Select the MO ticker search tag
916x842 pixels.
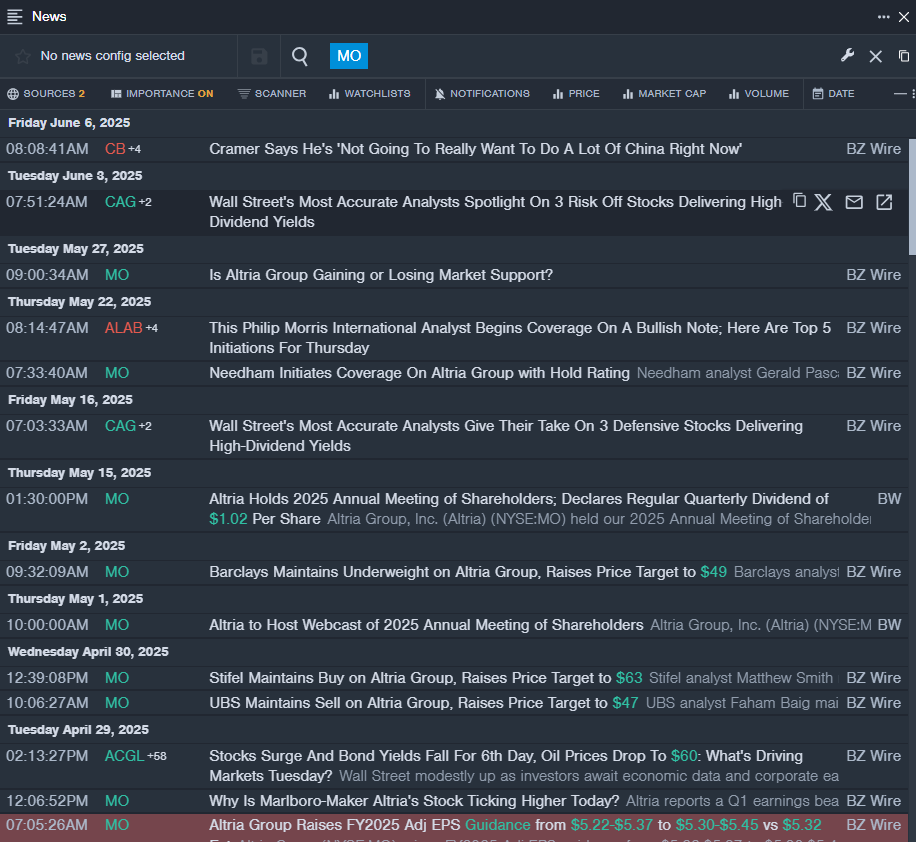349,56
